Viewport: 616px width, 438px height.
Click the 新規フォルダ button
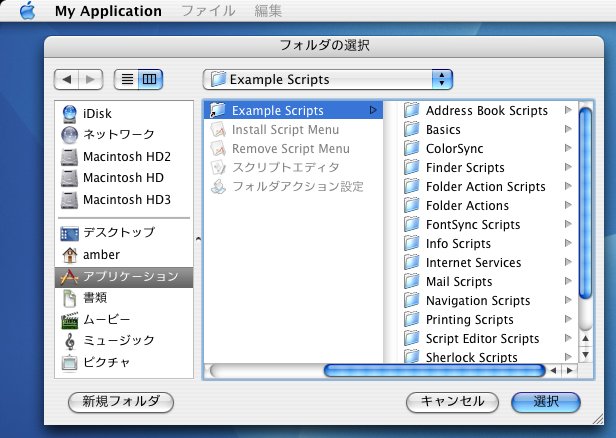coord(121,402)
